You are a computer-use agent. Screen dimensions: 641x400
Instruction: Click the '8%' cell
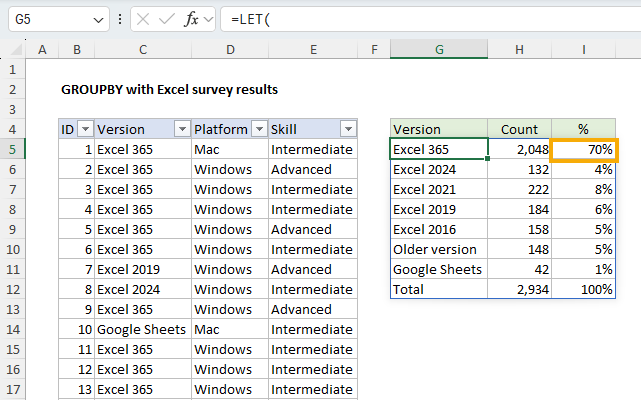pyautogui.click(x=583, y=189)
